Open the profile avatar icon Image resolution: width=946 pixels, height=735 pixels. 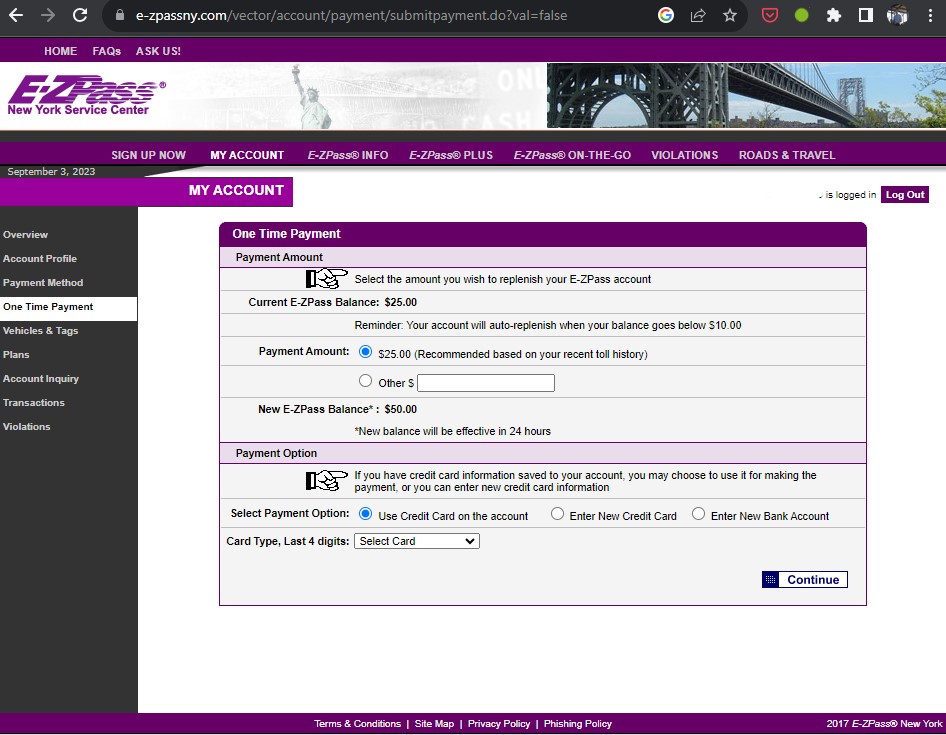[897, 15]
